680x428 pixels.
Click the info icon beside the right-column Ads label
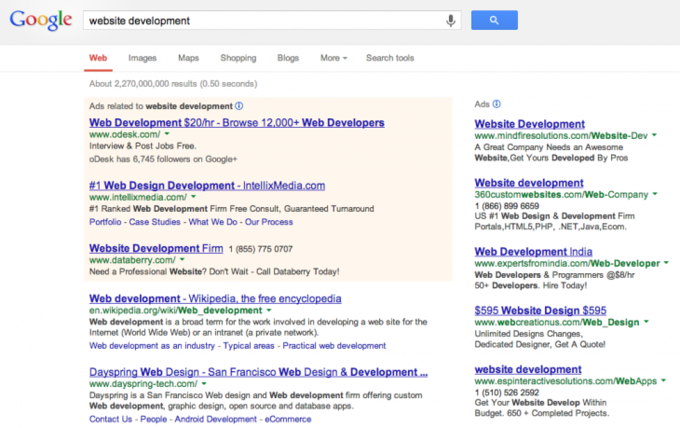497,104
